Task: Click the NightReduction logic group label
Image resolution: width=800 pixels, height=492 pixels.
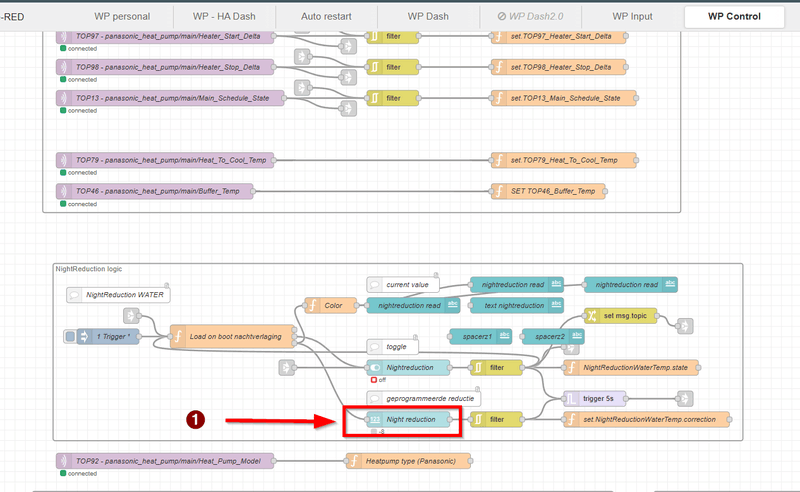Action: pos(89,269)
